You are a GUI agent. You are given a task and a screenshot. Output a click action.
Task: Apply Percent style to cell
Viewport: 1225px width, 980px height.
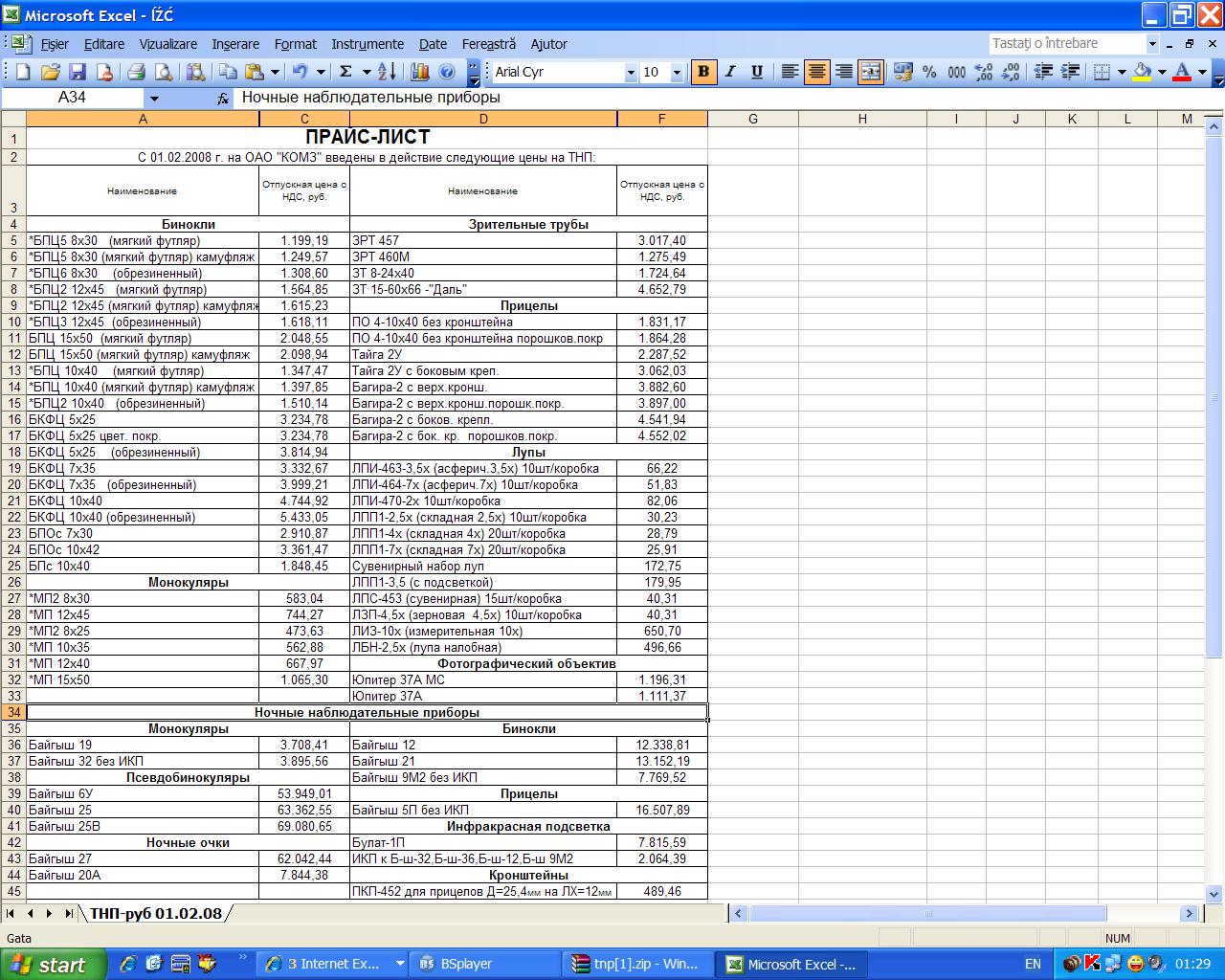(929, 72)
